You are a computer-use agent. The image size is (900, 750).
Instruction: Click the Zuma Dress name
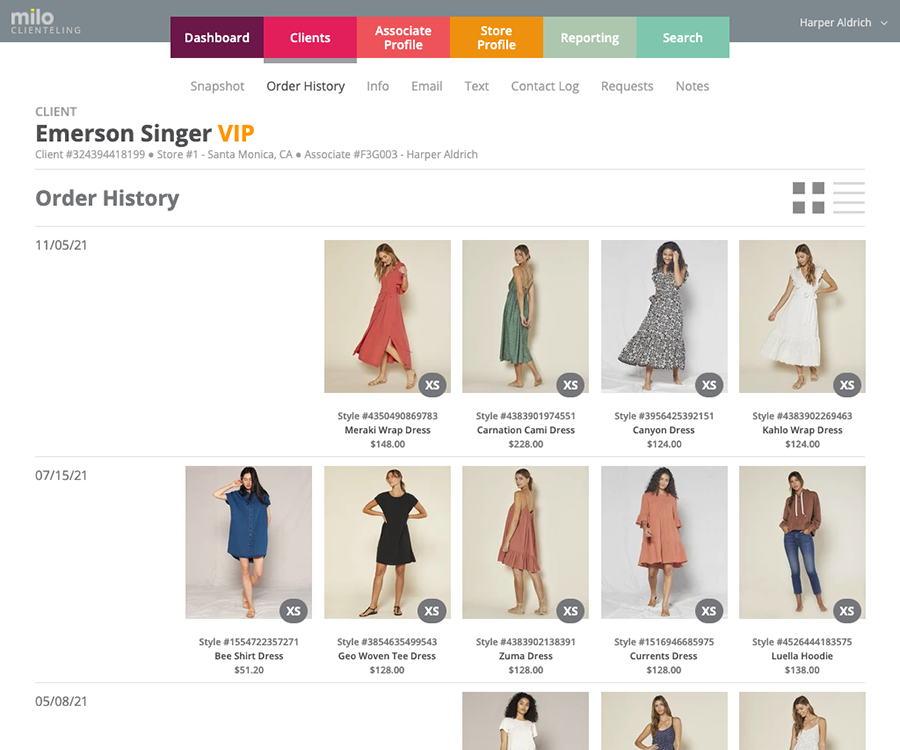[526, 656]
